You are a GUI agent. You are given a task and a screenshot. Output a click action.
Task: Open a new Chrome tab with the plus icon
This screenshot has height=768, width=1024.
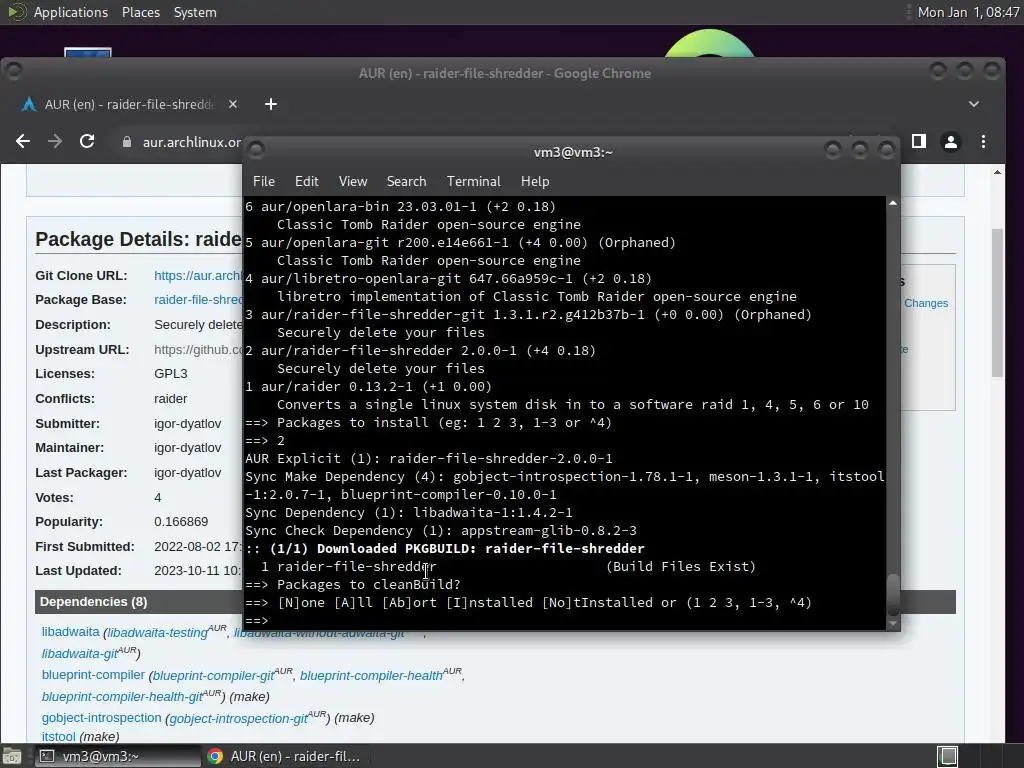pos(270,104)
